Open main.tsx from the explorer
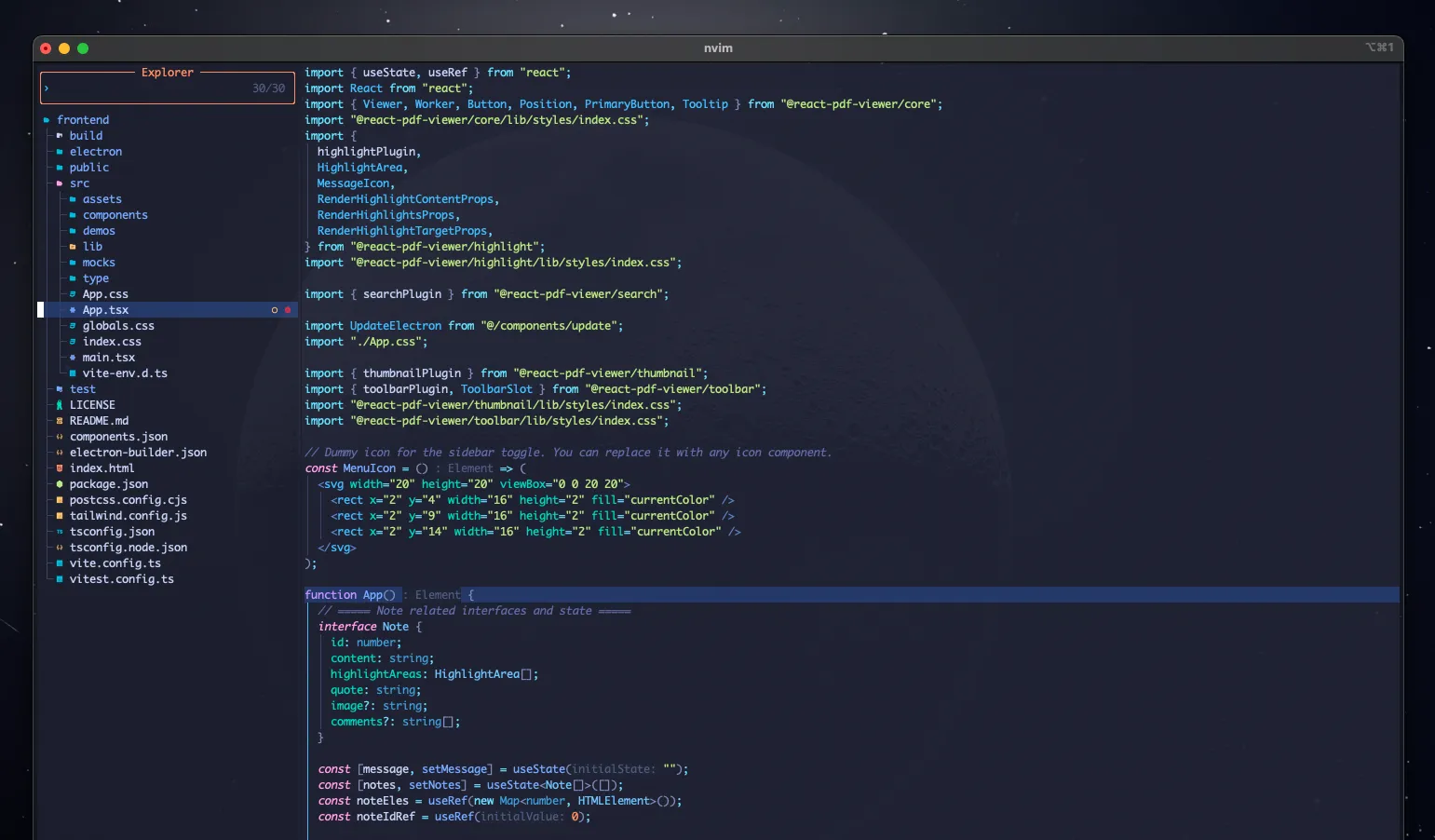This screenshot has height=840, width=1435. pyautogui.click(x=108, y=358)
